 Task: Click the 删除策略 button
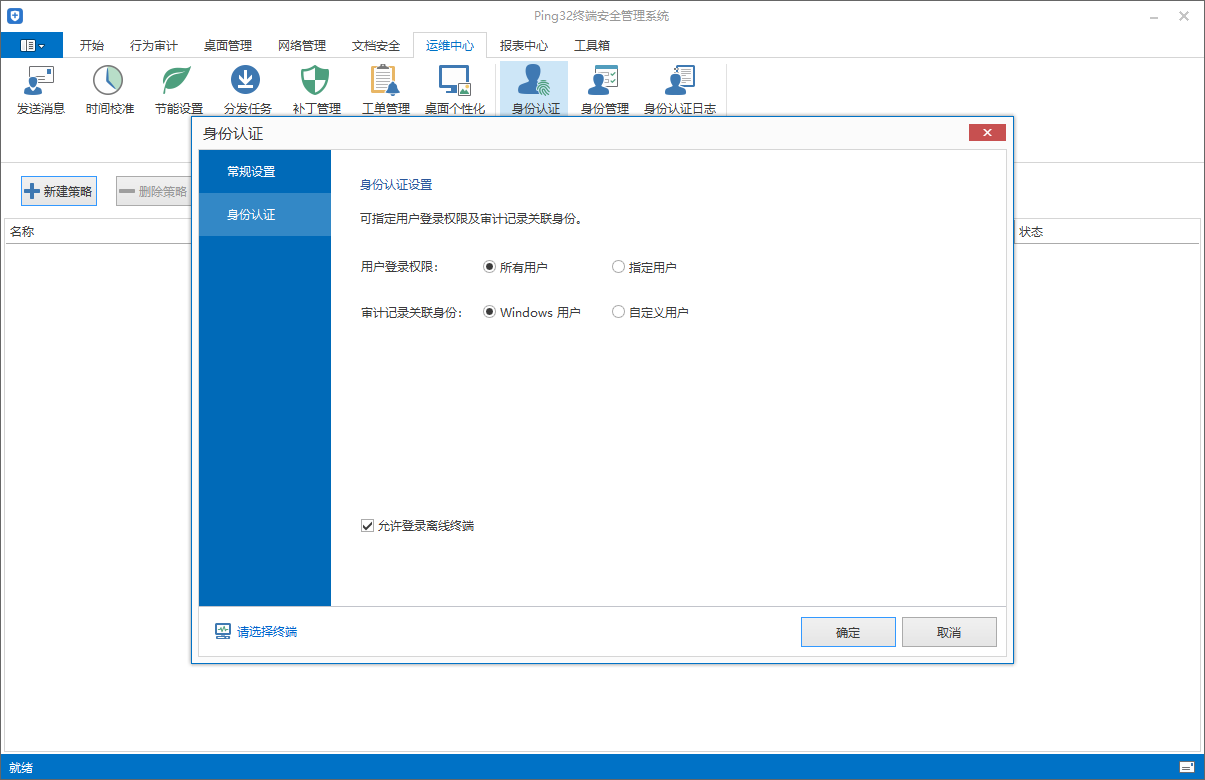pyautogui.click(x=154, y=191)
